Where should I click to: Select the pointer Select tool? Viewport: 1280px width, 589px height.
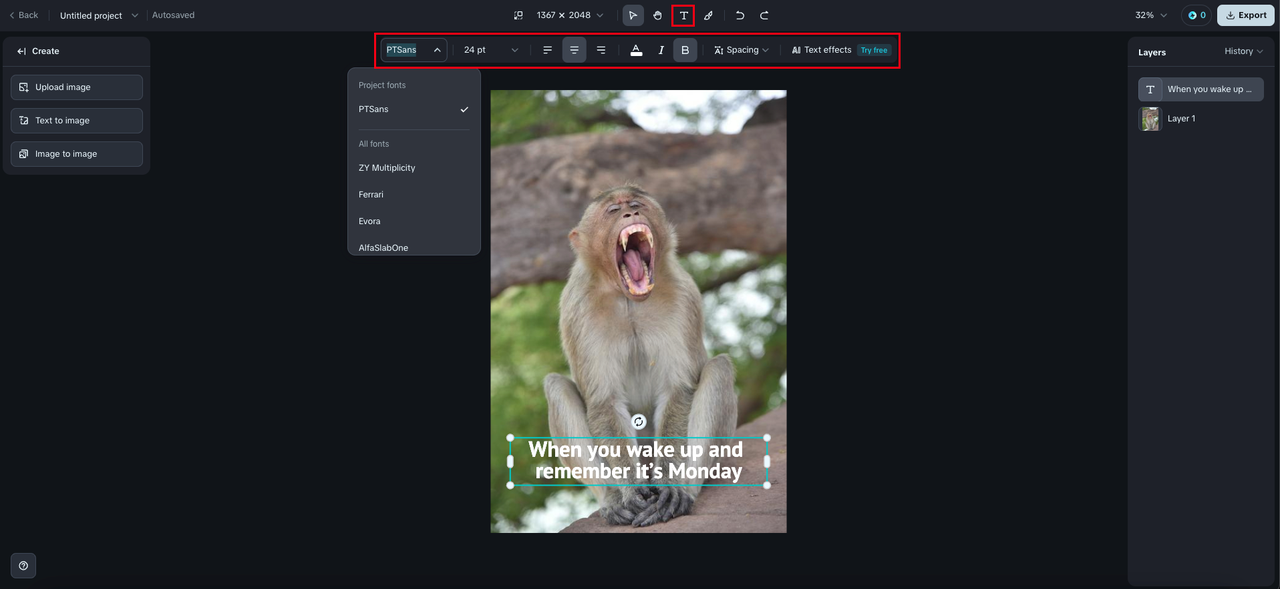[x=633, y=15]
